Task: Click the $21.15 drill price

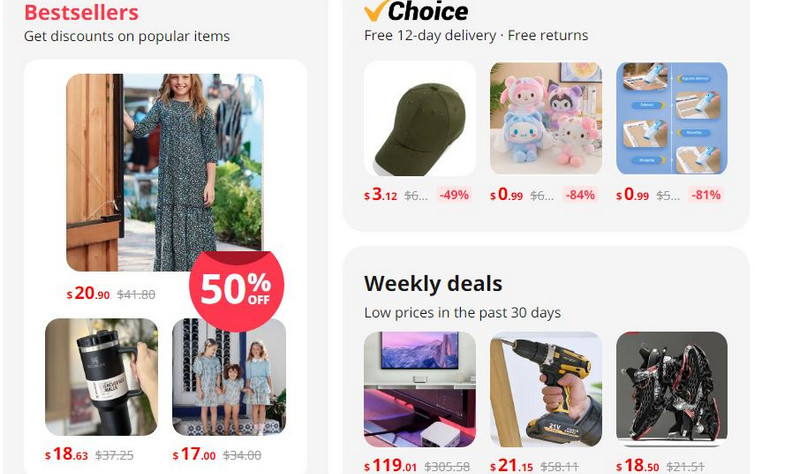Action: pyautogui.click(x=512, y=466)
